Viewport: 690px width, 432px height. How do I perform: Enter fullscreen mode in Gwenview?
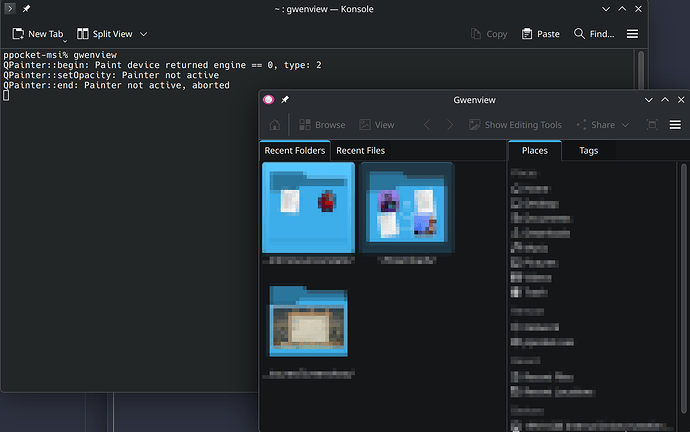click(652, 125)
